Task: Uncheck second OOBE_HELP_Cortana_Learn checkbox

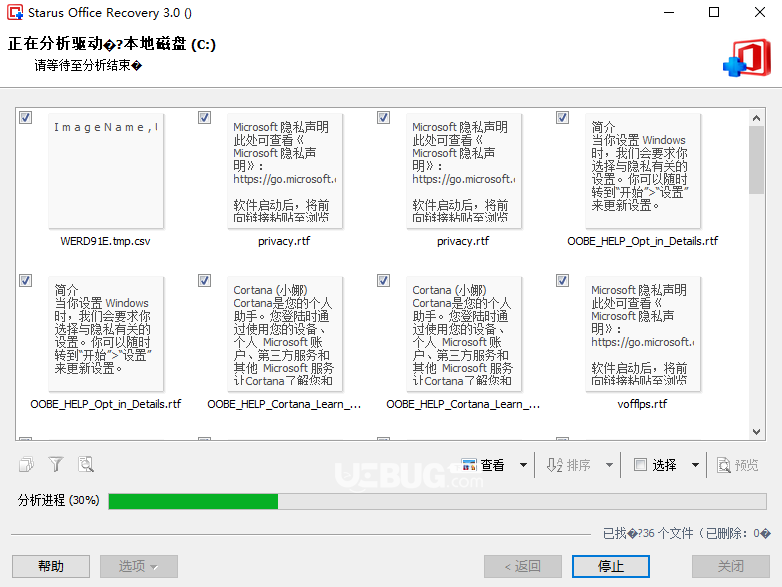Action: (x=384, y=281)
